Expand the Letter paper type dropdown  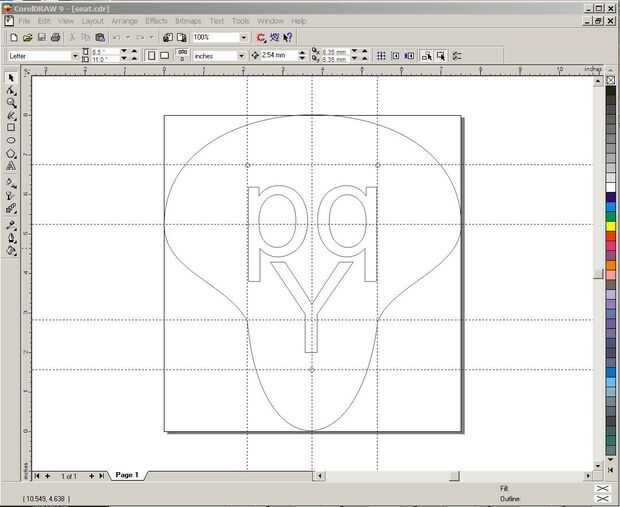[75, 56]
